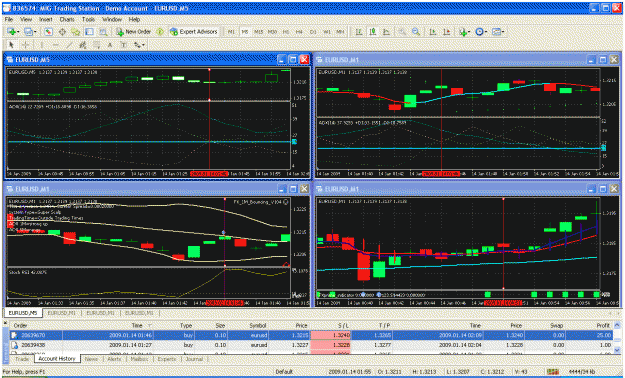The image size is (625, 378).
Task: Switch to bar chart display icon
Action: [359, 32]
